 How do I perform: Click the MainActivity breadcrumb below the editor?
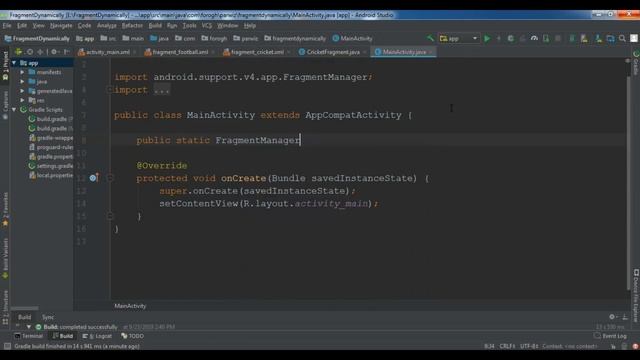[x=130, y=306]
